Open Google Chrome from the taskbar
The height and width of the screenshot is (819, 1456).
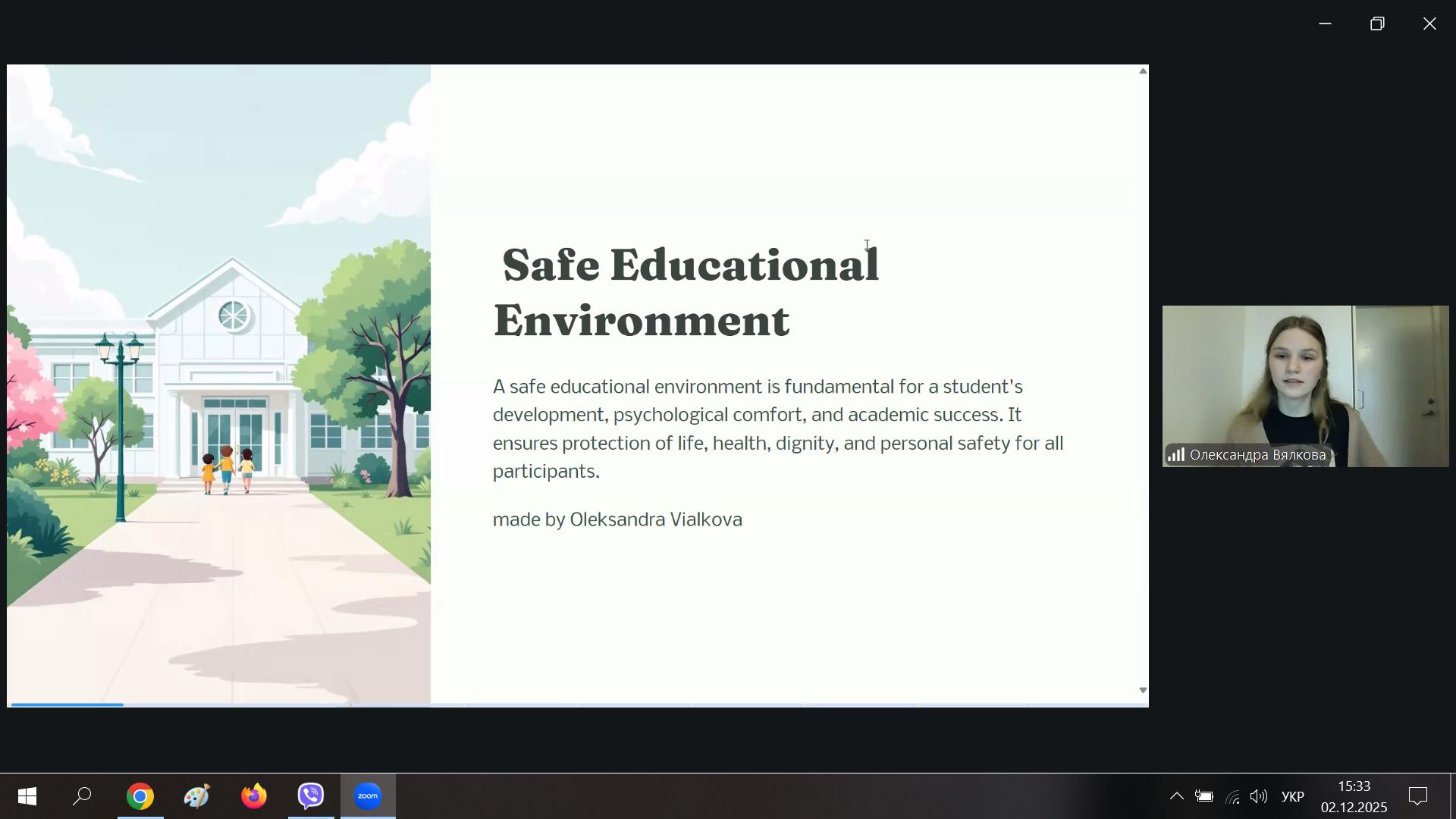click(x=140, y=796)
